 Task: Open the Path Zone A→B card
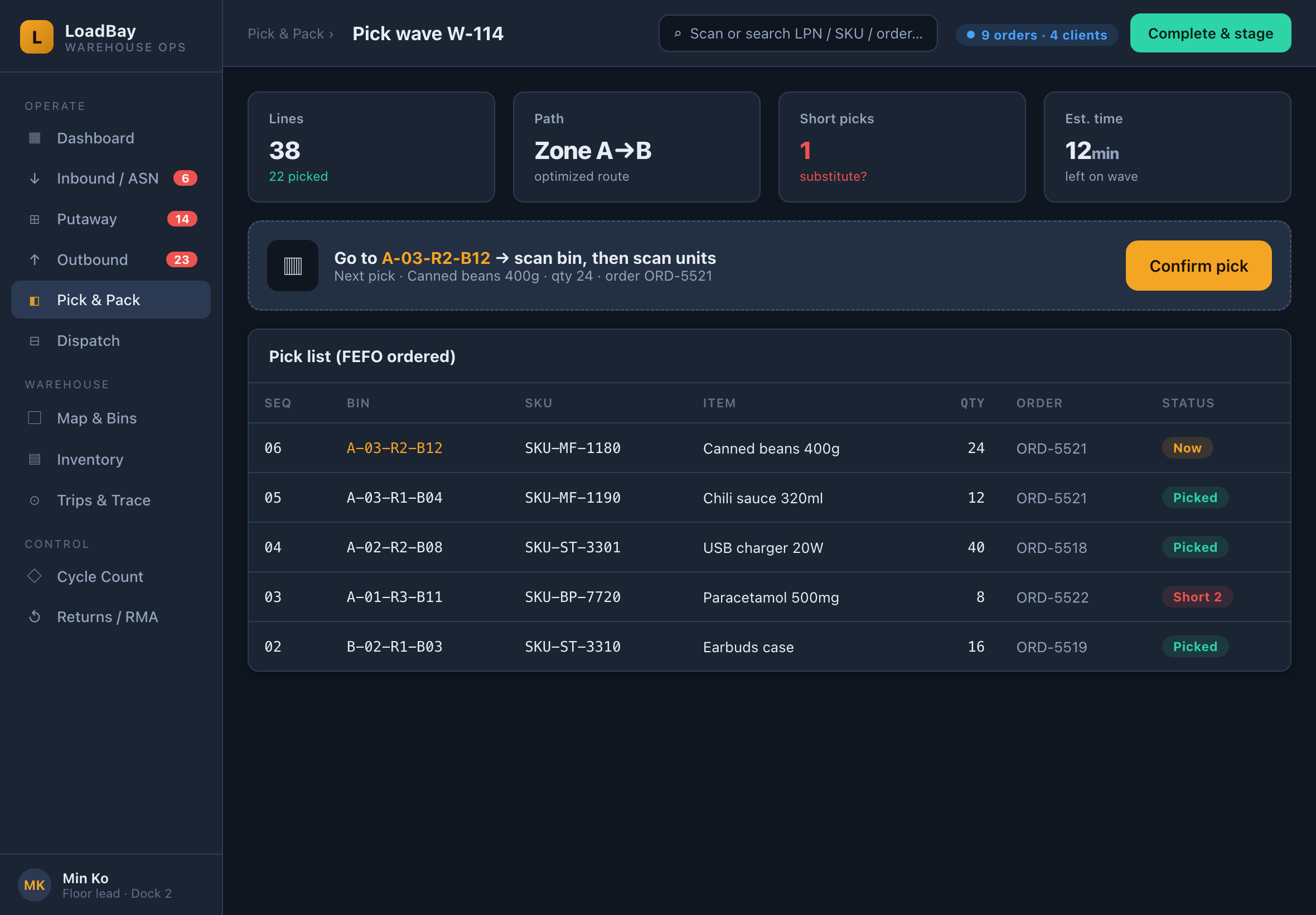click(x=636, y=147)
